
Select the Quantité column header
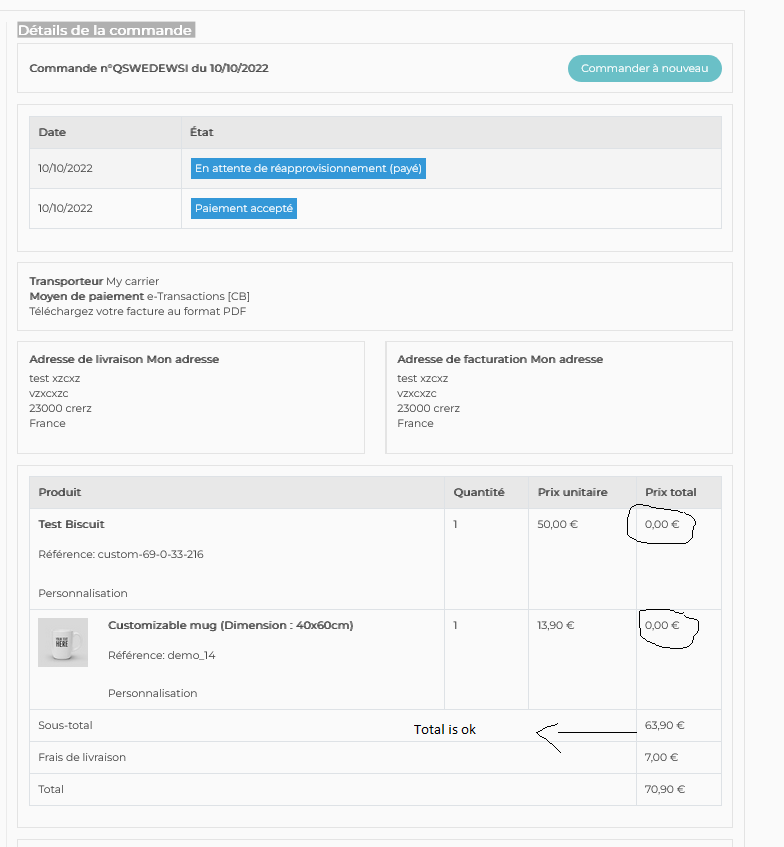coord(479,492)
